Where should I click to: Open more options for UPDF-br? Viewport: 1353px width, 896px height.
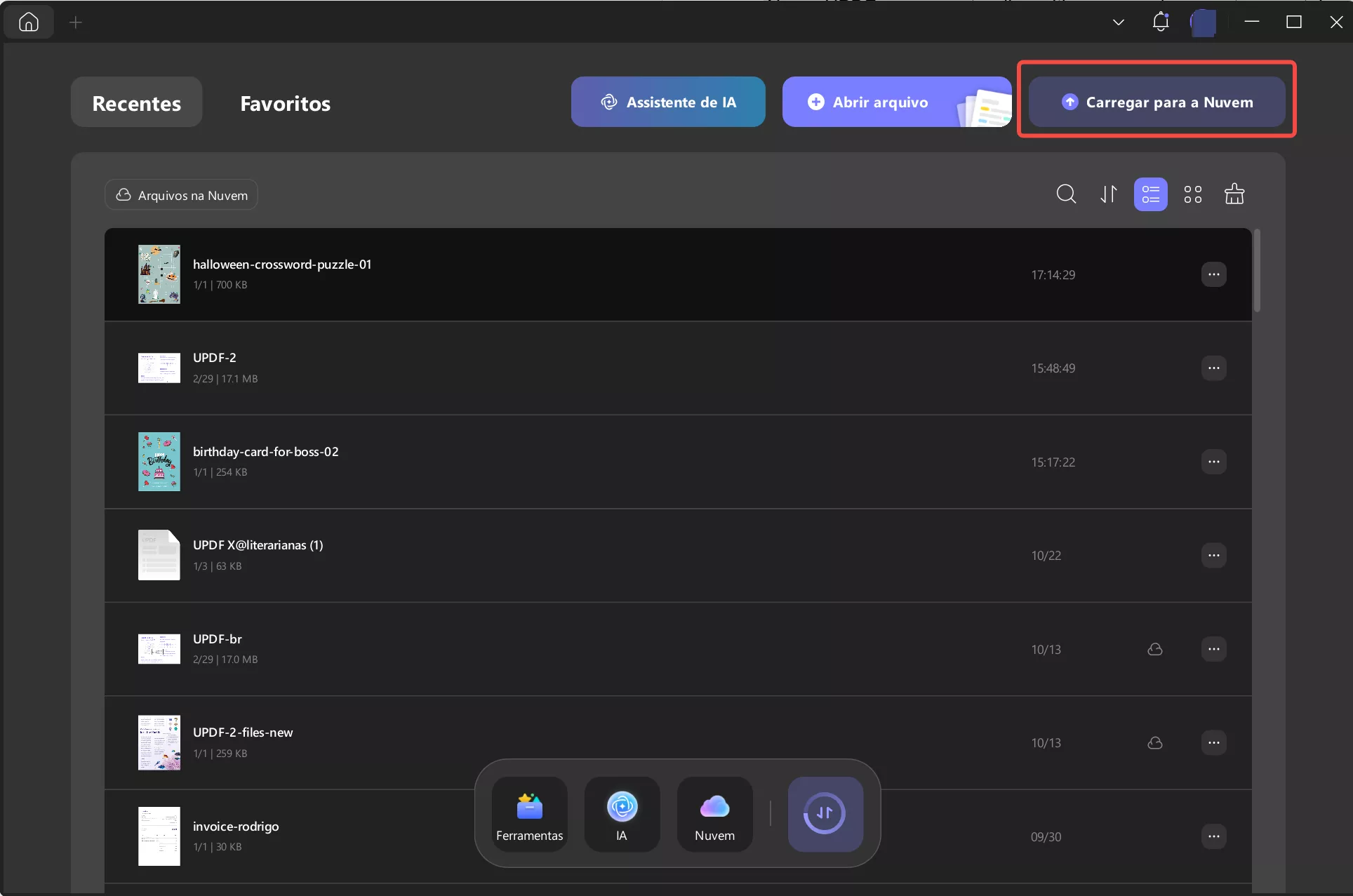(x=1213, y=649)
